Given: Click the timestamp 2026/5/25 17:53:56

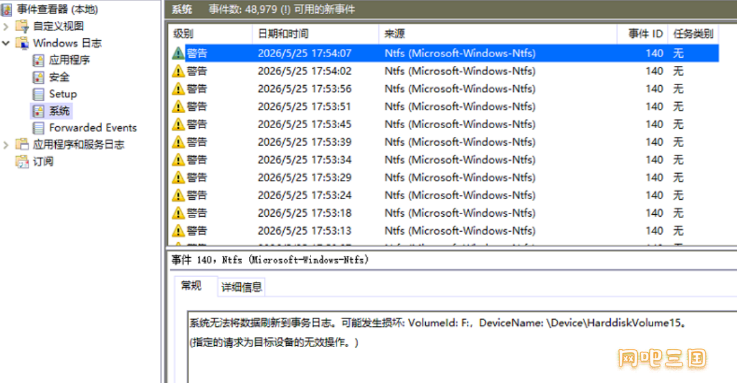Looking at the screenshot, I should coord(305,89).
